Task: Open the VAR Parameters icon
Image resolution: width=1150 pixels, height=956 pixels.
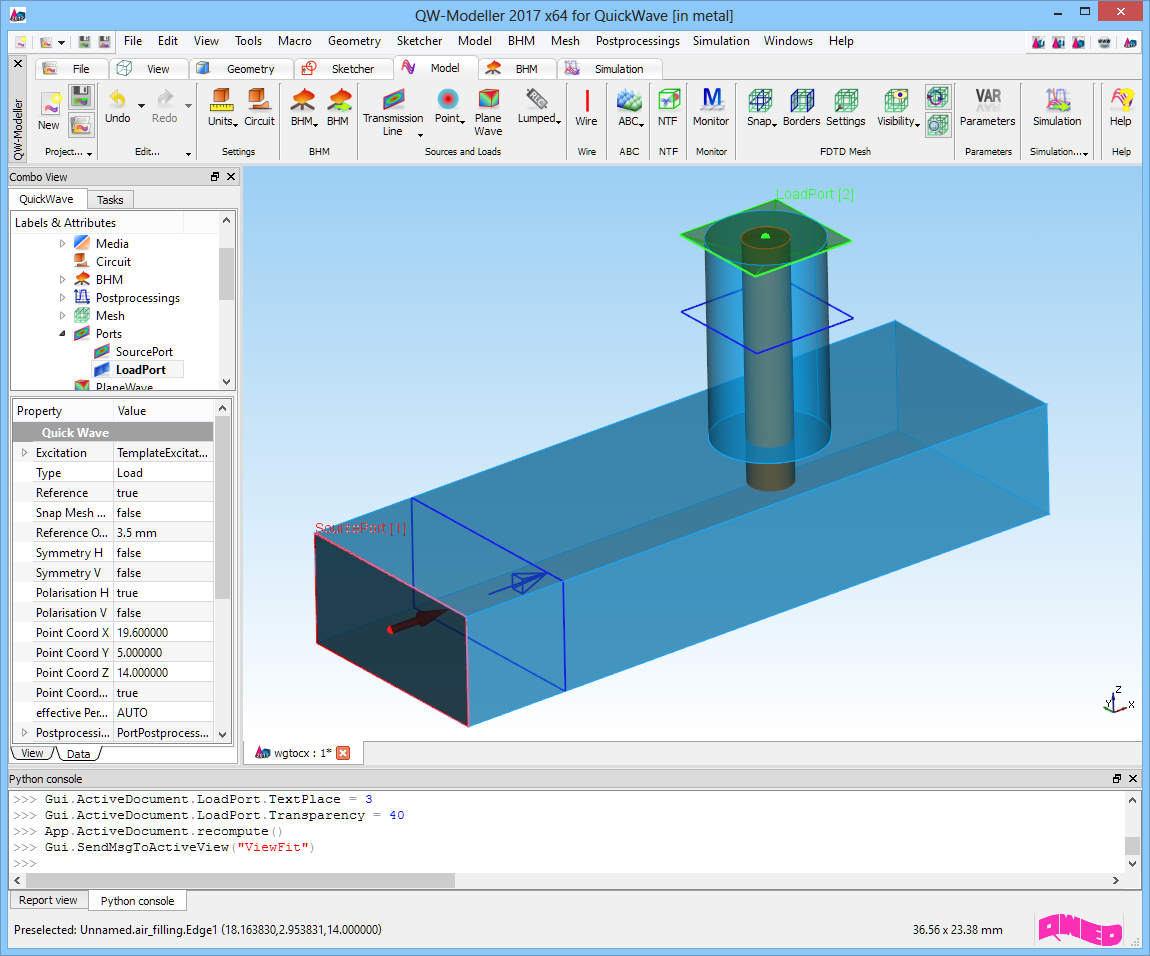Action: [988, 99]
